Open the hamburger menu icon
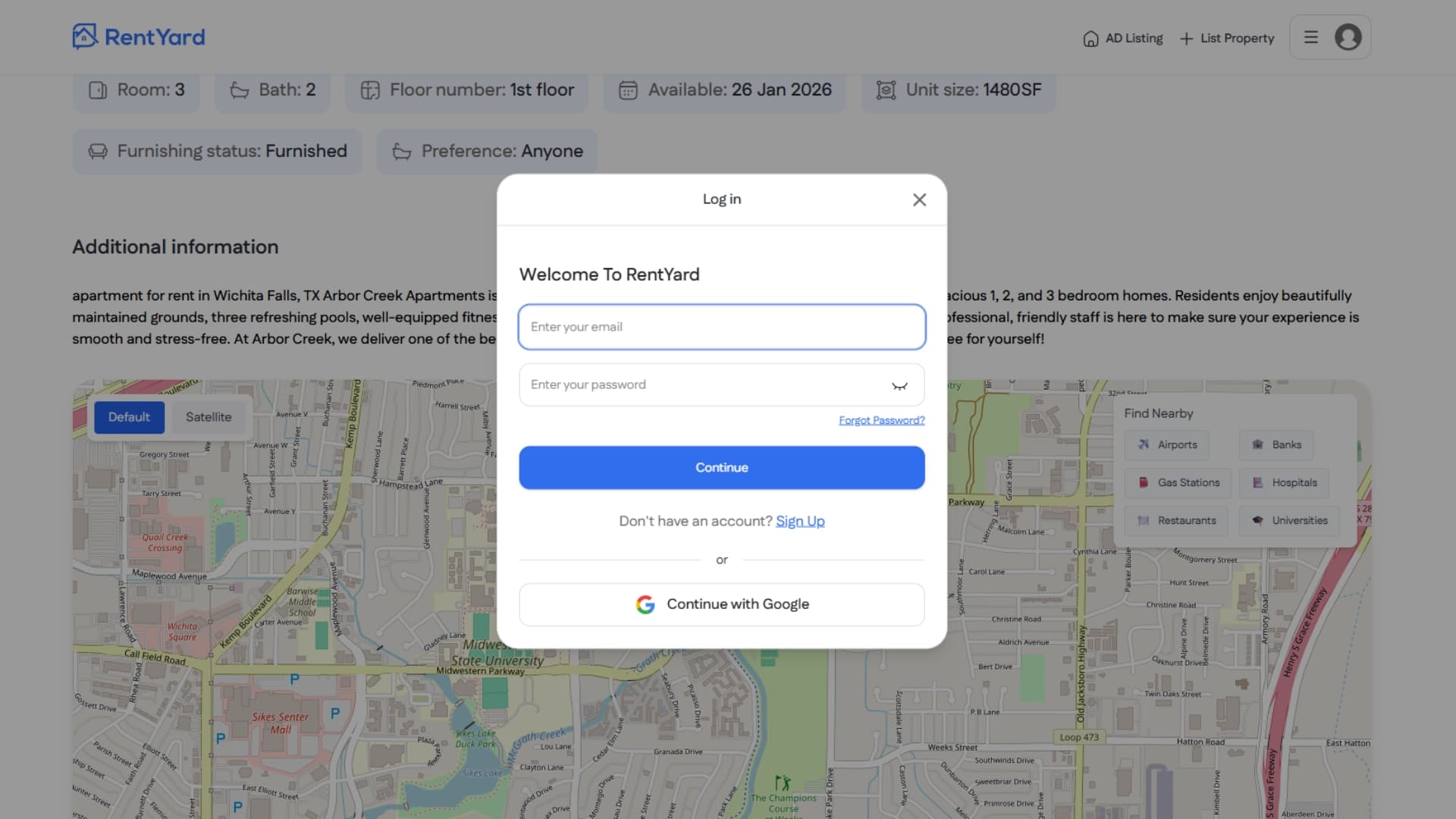 click(1311, 37)
